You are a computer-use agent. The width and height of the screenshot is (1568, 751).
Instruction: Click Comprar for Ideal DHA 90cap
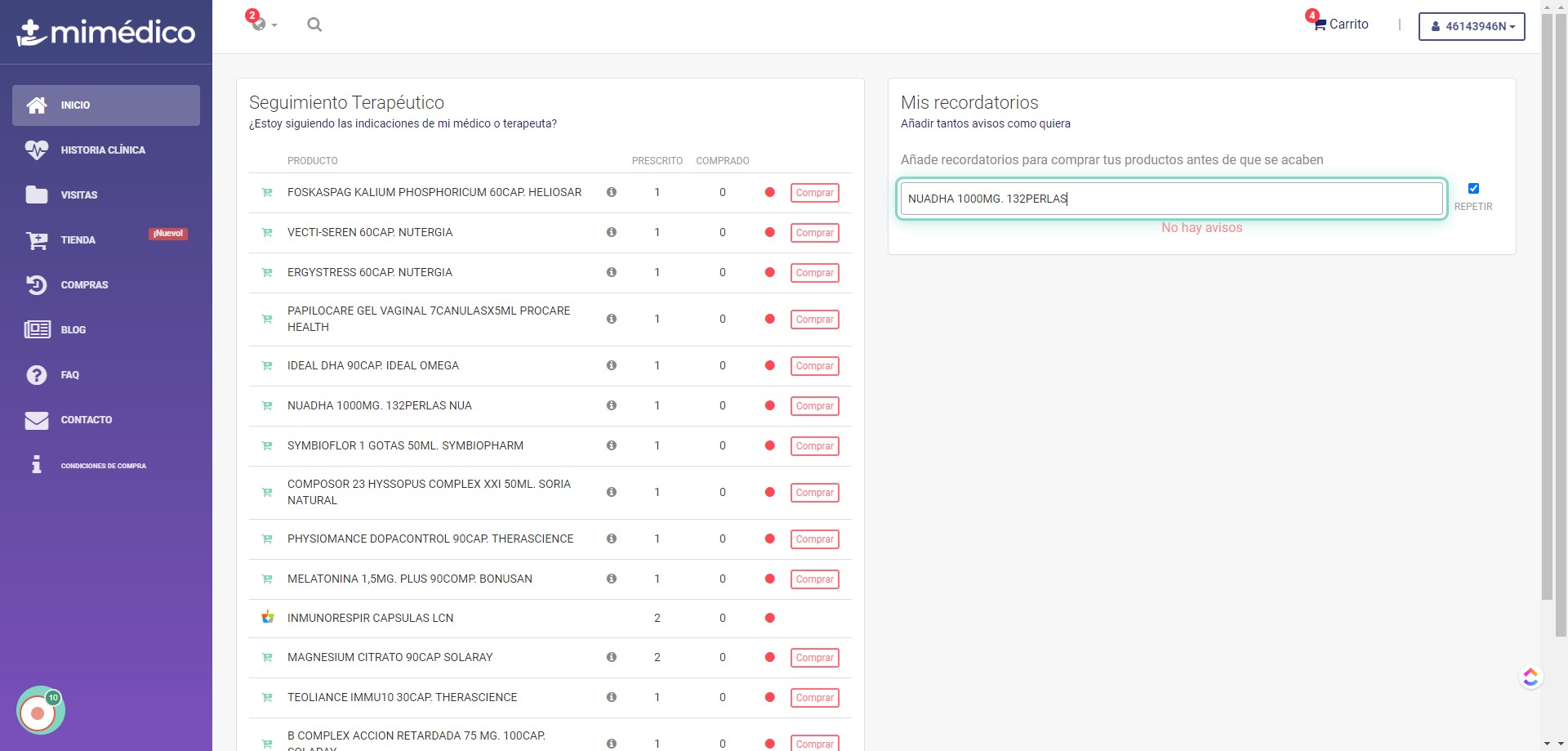click(814, 366)
